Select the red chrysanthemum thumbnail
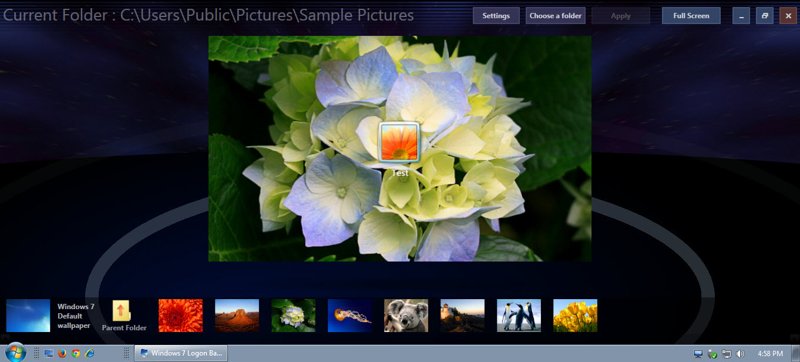Screen dimensions: 800x362 pyautogui.click(x=181, y=316)
